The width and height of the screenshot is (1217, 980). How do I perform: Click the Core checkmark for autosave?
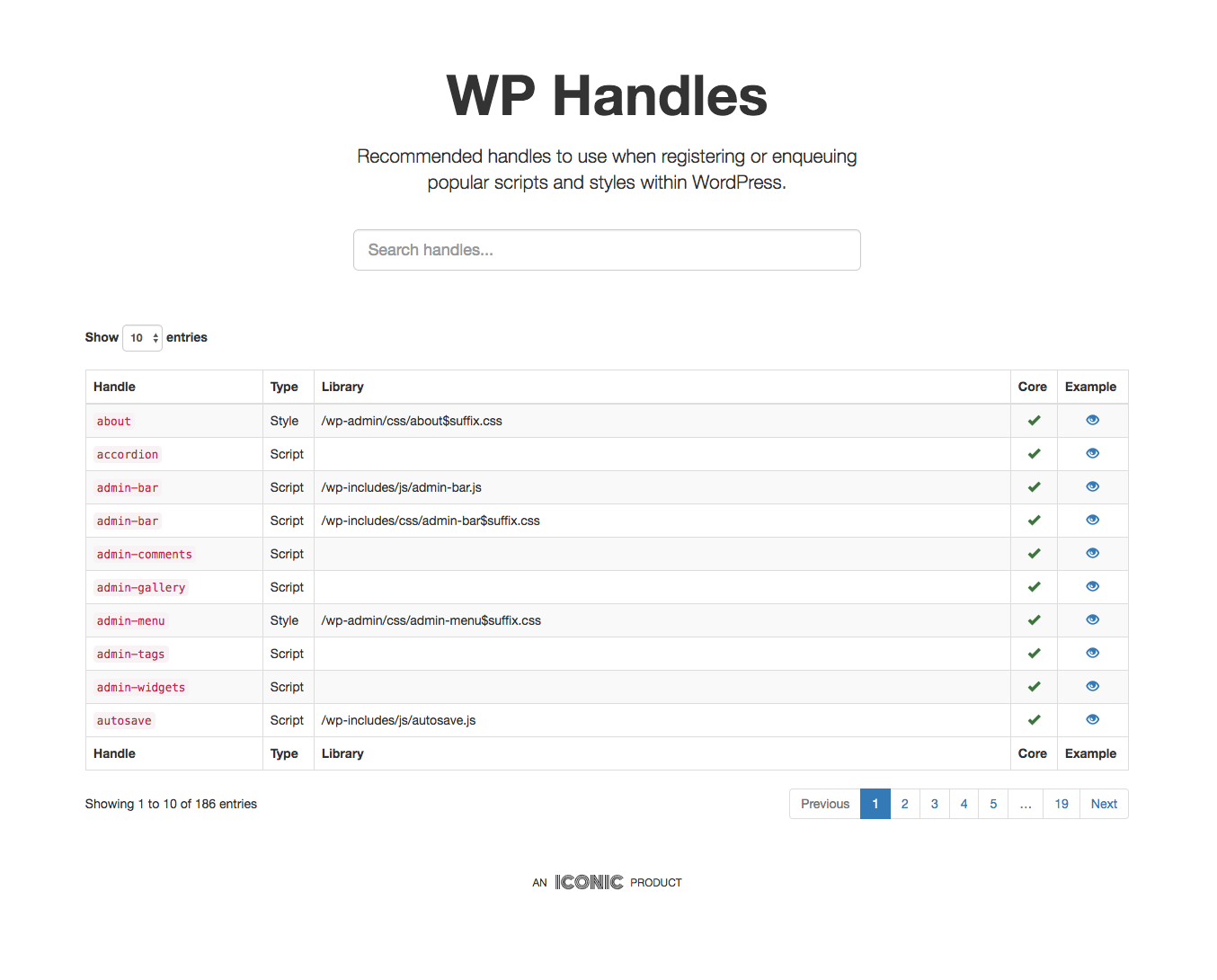point(1034,719)
